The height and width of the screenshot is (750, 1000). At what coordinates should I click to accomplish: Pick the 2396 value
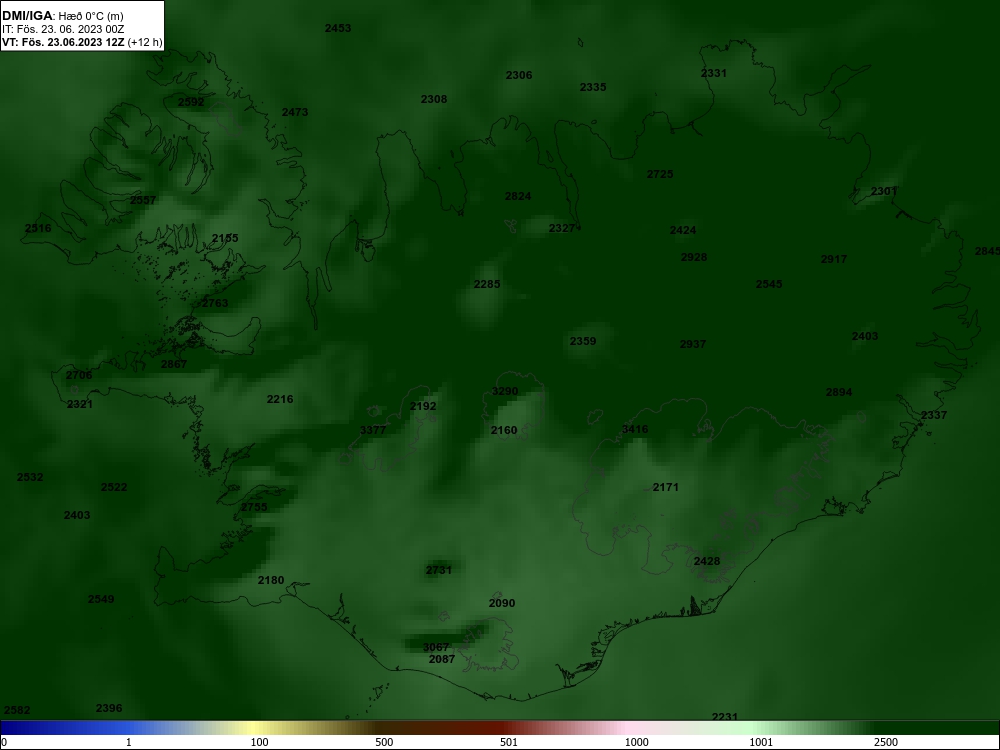pyautogui.click(x=109, y=709)
